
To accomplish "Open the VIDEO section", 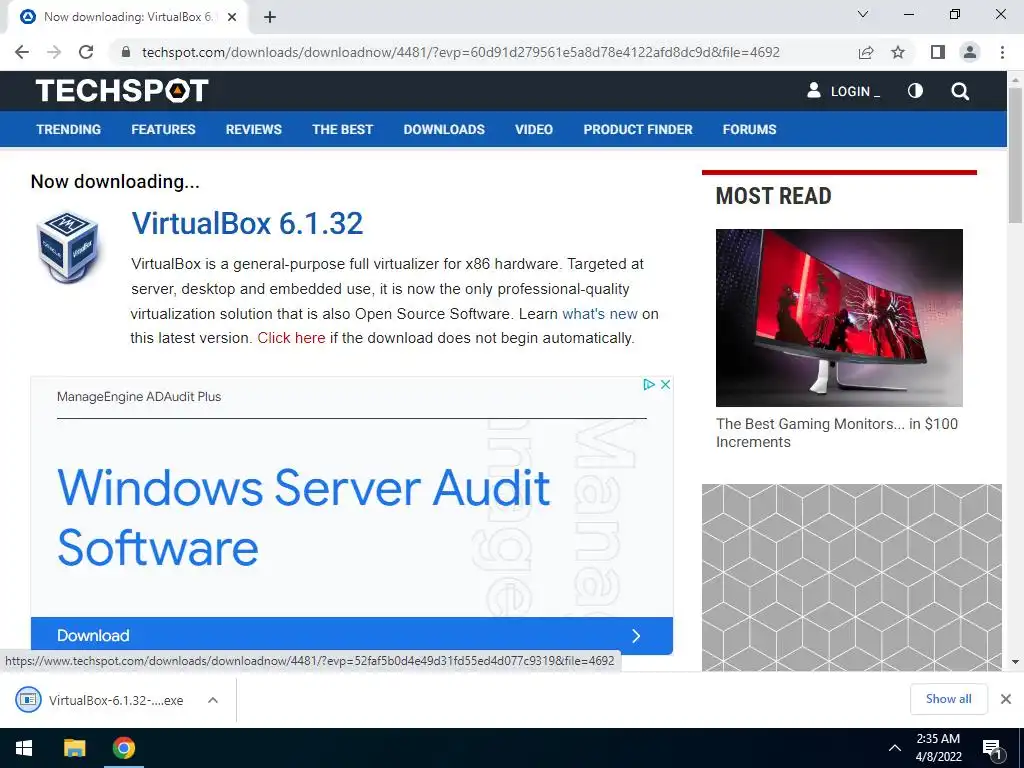I will point(534,129).
